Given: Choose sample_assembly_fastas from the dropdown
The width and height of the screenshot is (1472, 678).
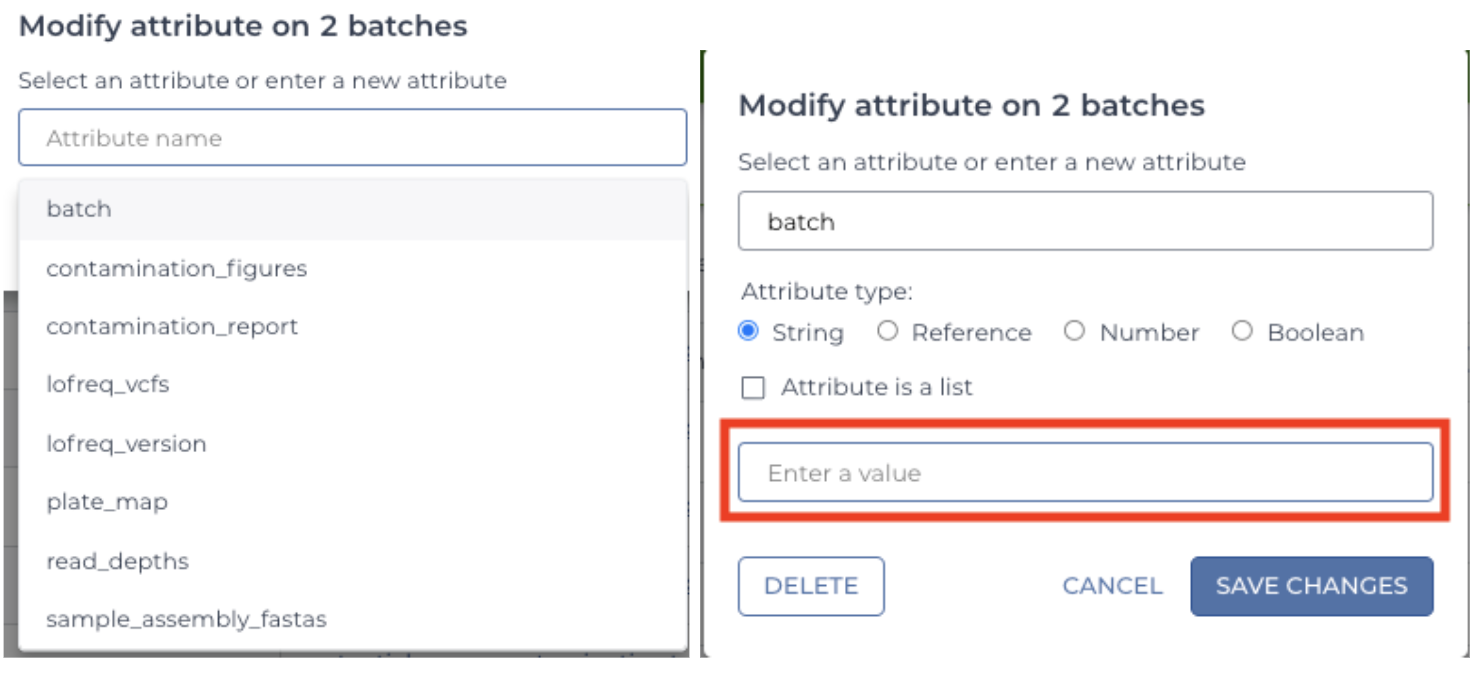Looking at the screenshot, I should point(352,619).
